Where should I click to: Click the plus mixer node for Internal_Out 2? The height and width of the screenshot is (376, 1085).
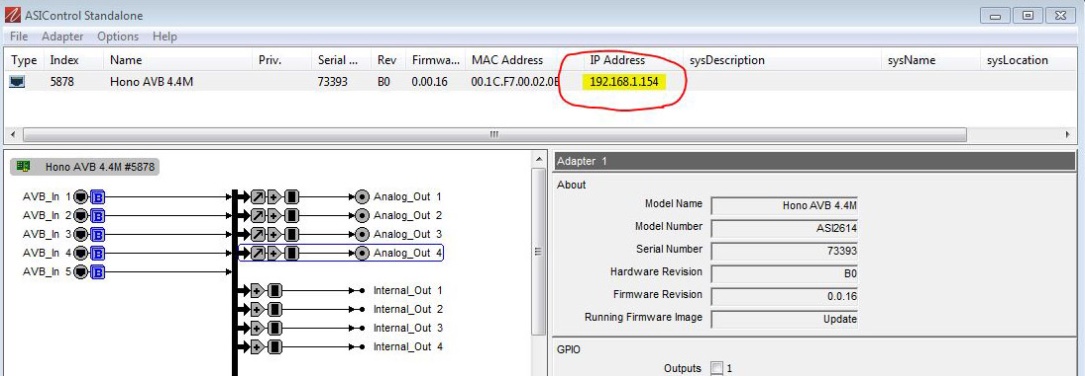tap(257, 309)
